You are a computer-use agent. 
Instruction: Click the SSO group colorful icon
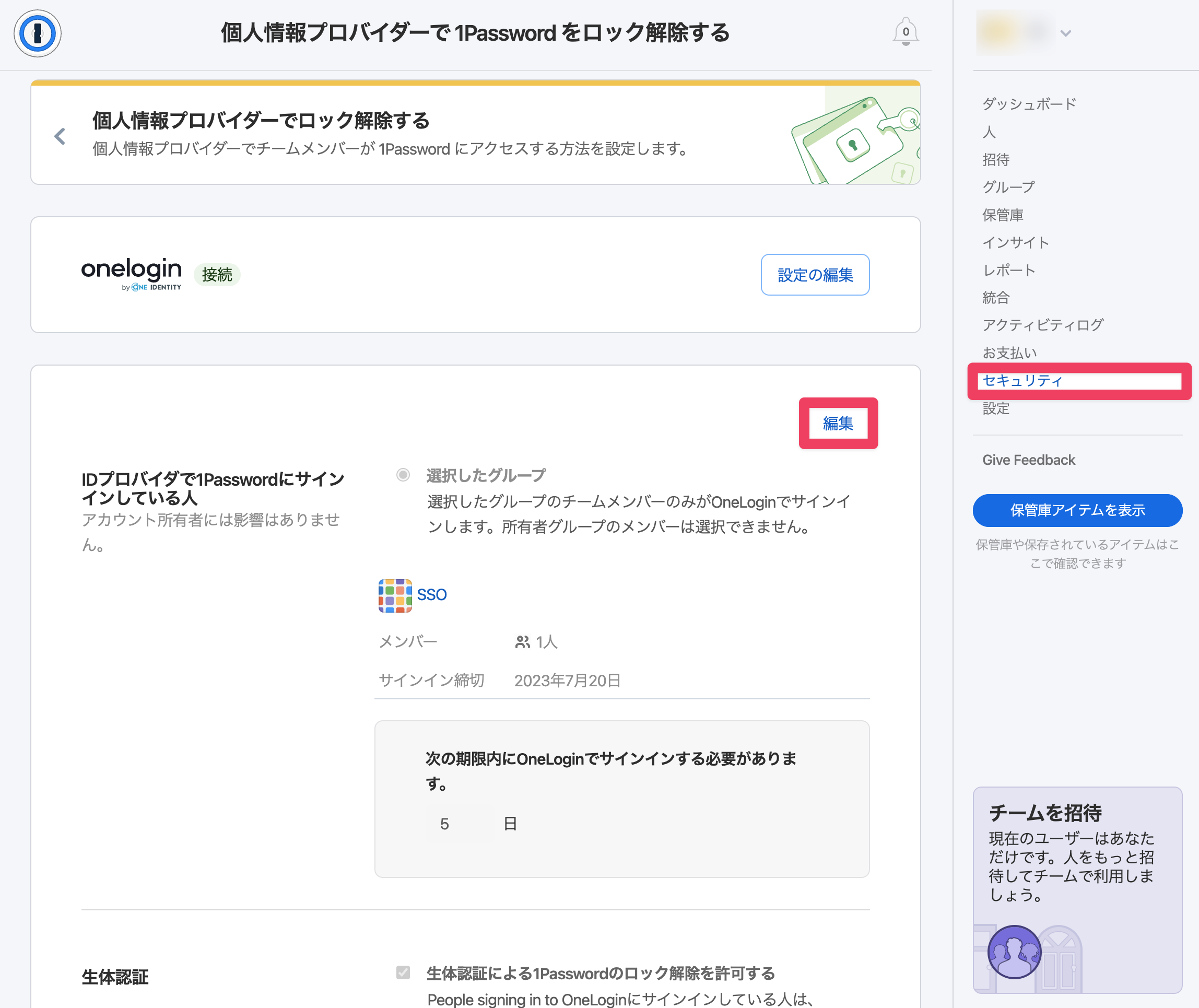[395, 595]
